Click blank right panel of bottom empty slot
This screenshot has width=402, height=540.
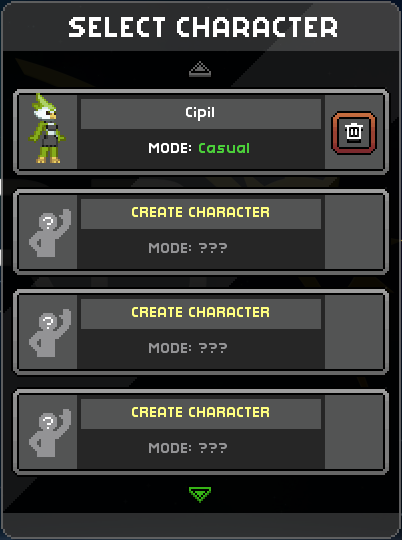point(354,432)
